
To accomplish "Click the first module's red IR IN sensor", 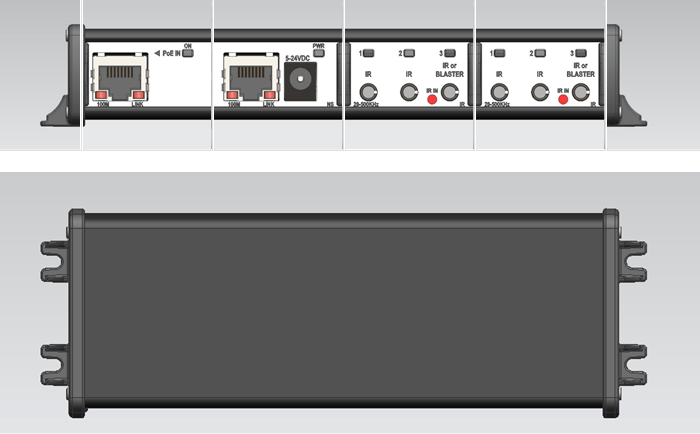I will [432, 99].
